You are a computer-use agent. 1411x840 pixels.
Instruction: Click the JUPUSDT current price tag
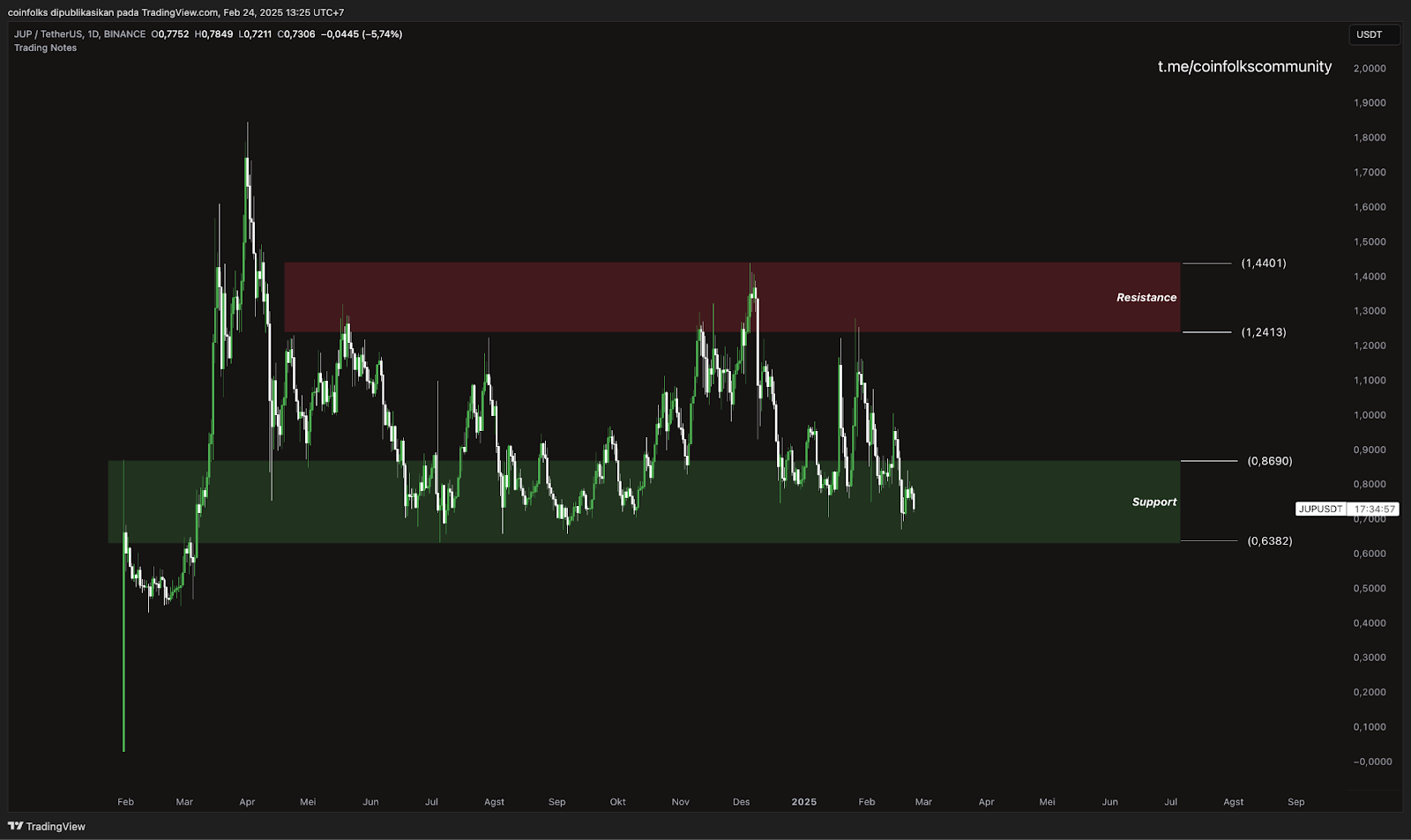click(1320, 509)
